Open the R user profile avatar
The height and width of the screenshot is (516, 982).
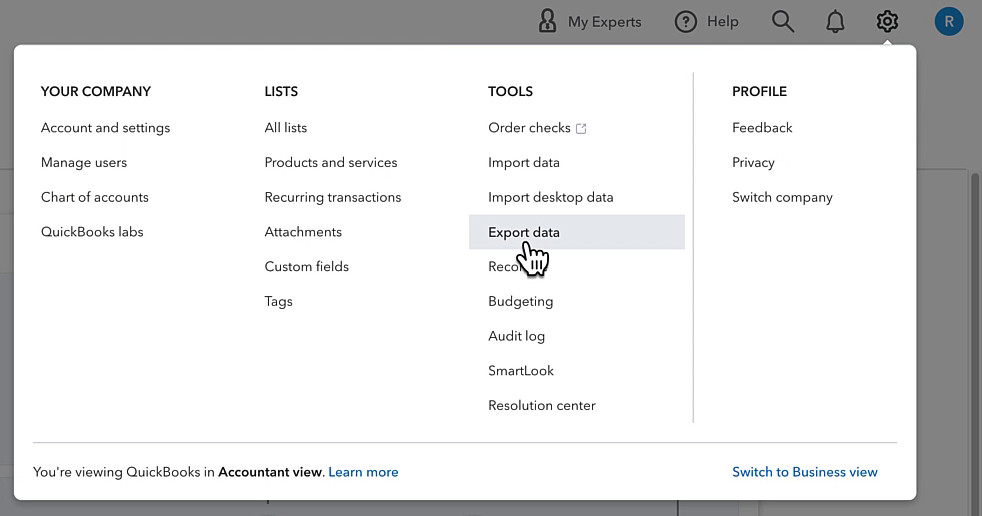pyautogui.click(x=949, y=22)
